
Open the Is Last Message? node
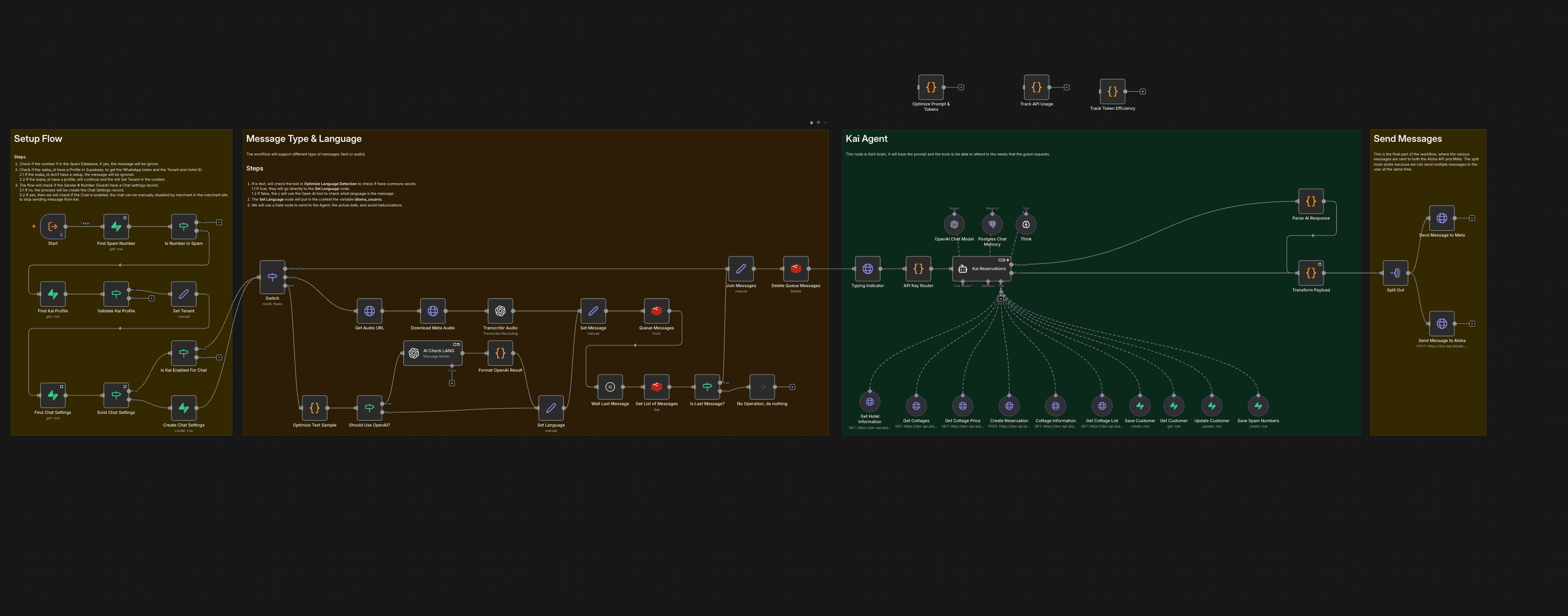[x=707, y=387]
